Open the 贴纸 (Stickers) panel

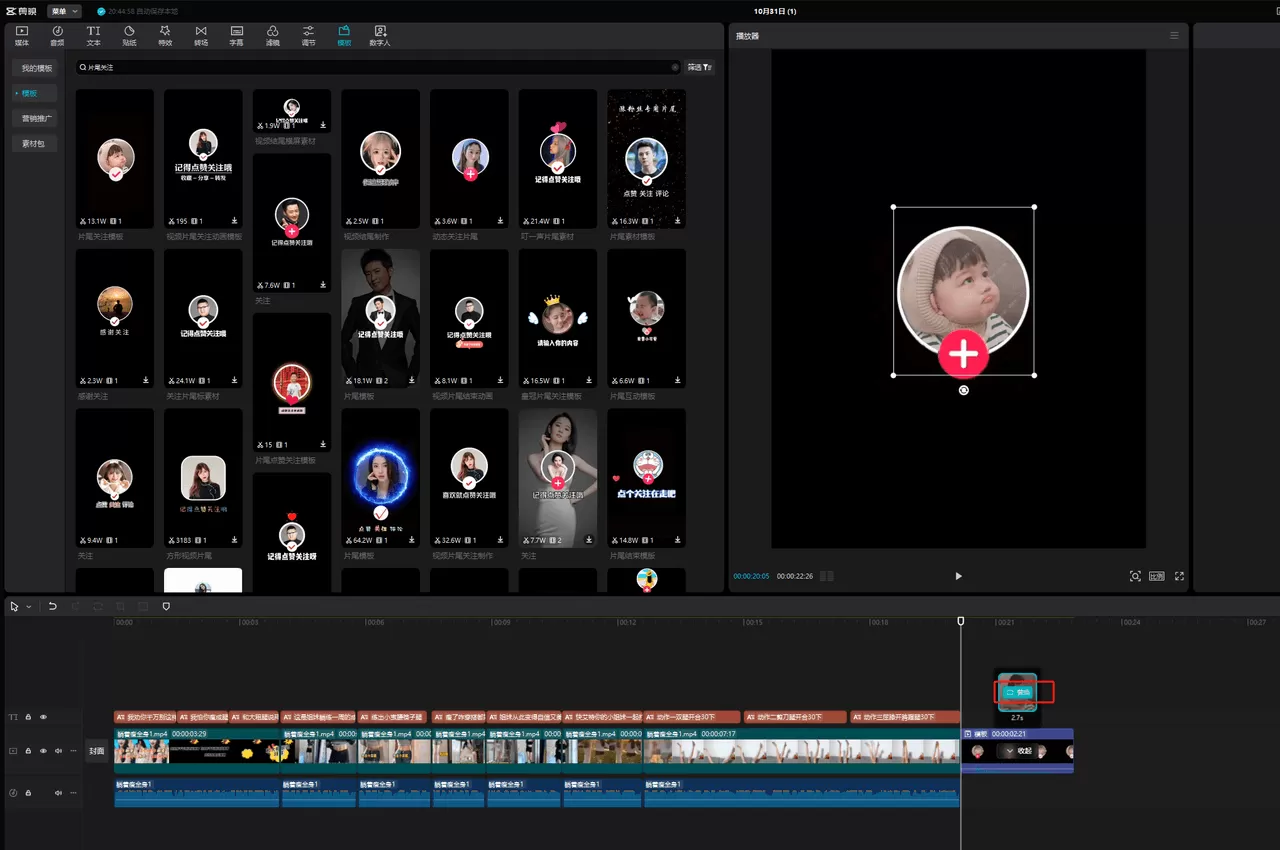(x=129, y=36)
